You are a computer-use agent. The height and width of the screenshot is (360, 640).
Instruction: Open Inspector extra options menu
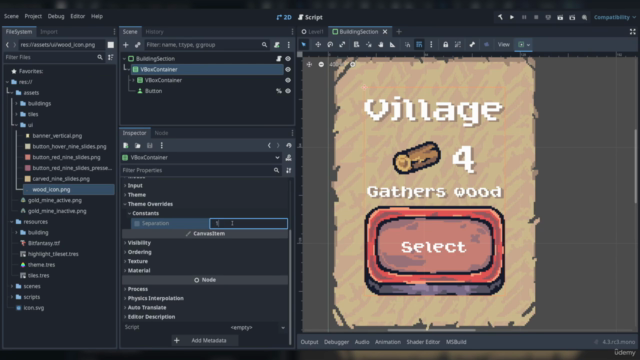(x=162, y=145)
